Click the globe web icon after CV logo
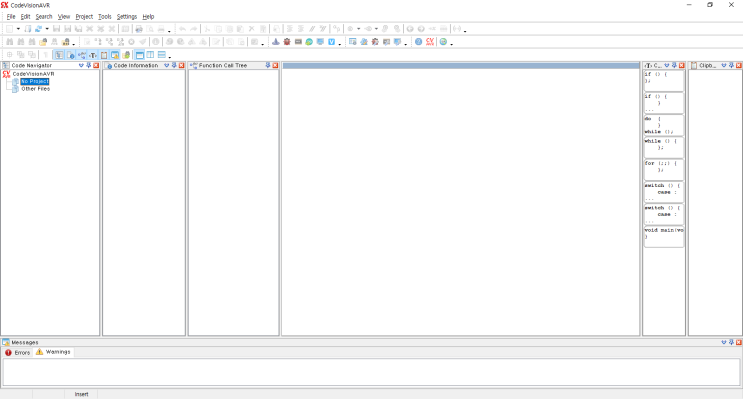This screenshot has height=399, width=743. pos(443,42)
